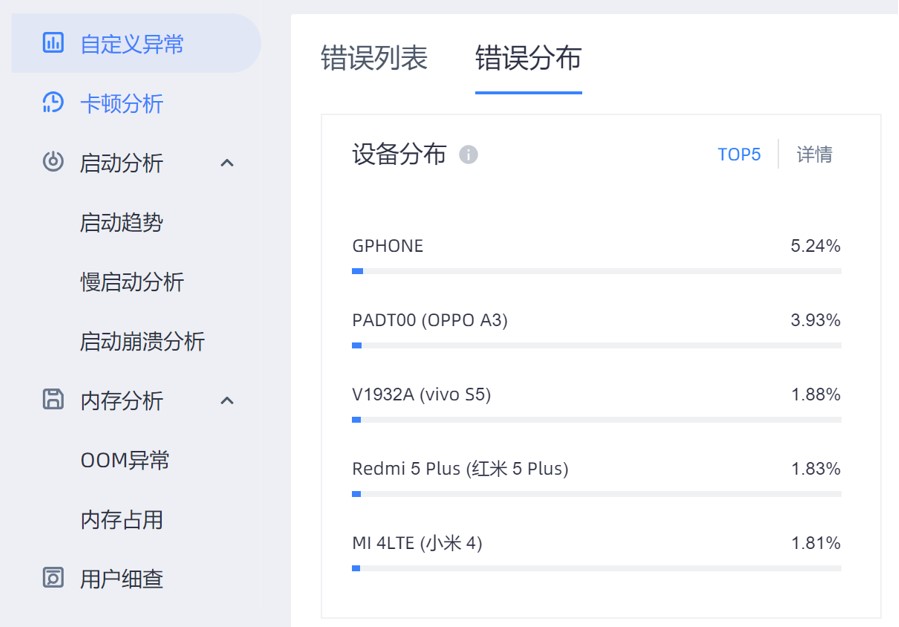This screenshot has height=627, width=899.
Task: Open 详情 for device distribution
Action: [x=814, y=155]
